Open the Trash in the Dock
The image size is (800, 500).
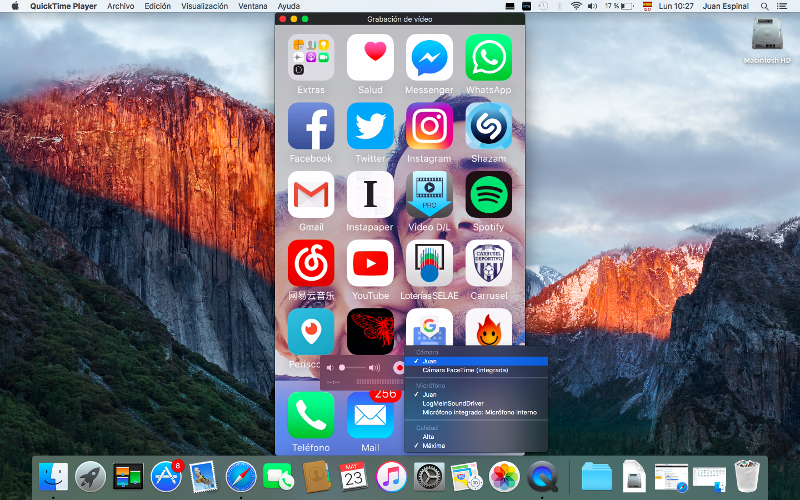click(x=747, y=477)
